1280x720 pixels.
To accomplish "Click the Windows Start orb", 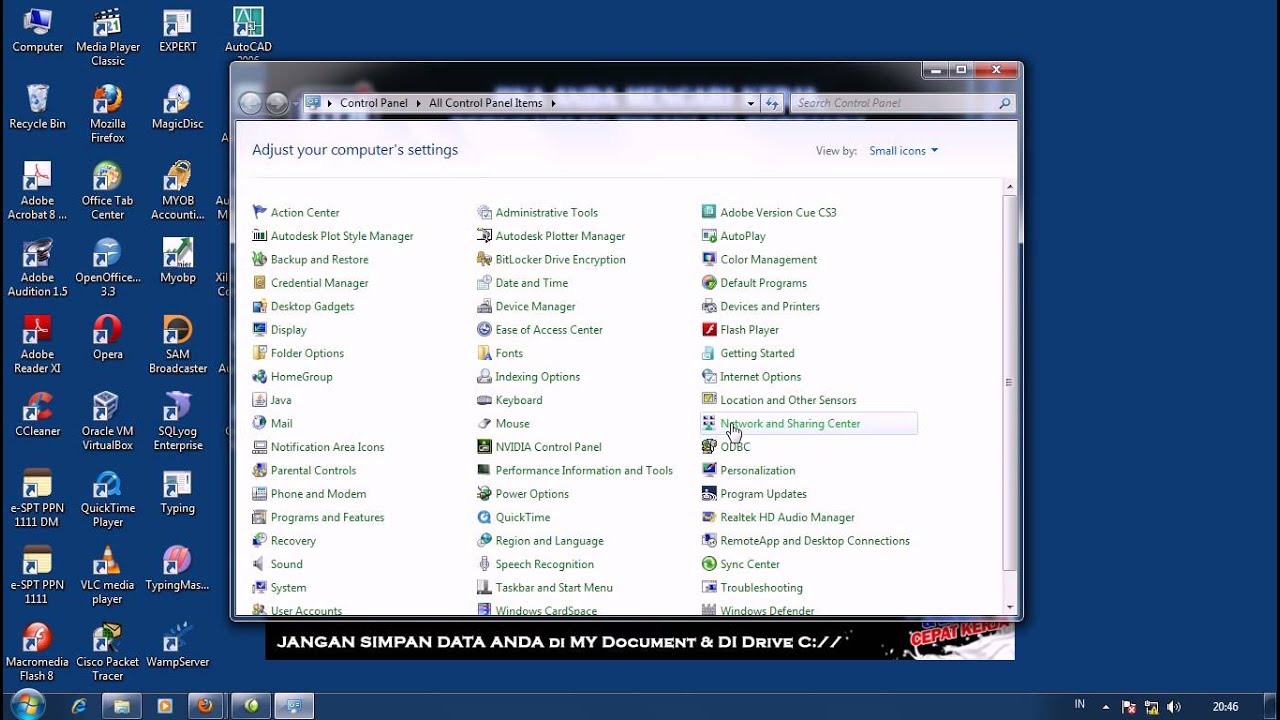I will click(27, 705).
